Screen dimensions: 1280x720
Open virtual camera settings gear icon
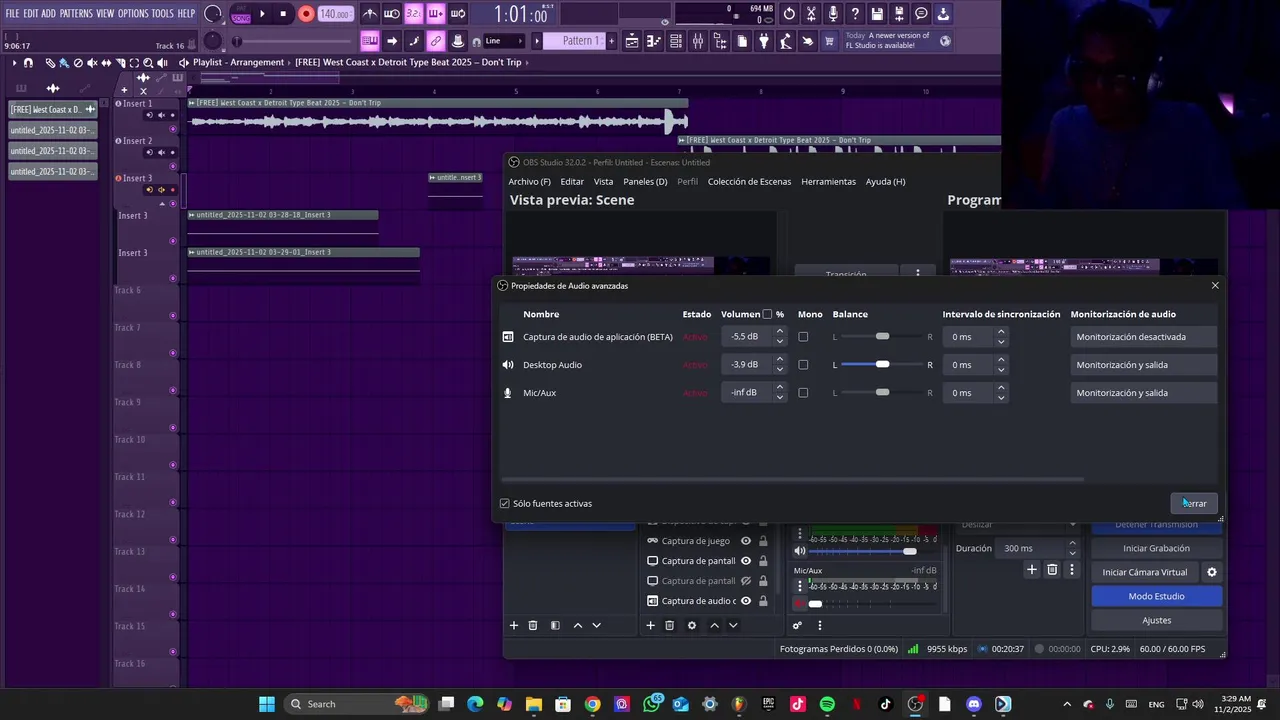point(1212,572)
